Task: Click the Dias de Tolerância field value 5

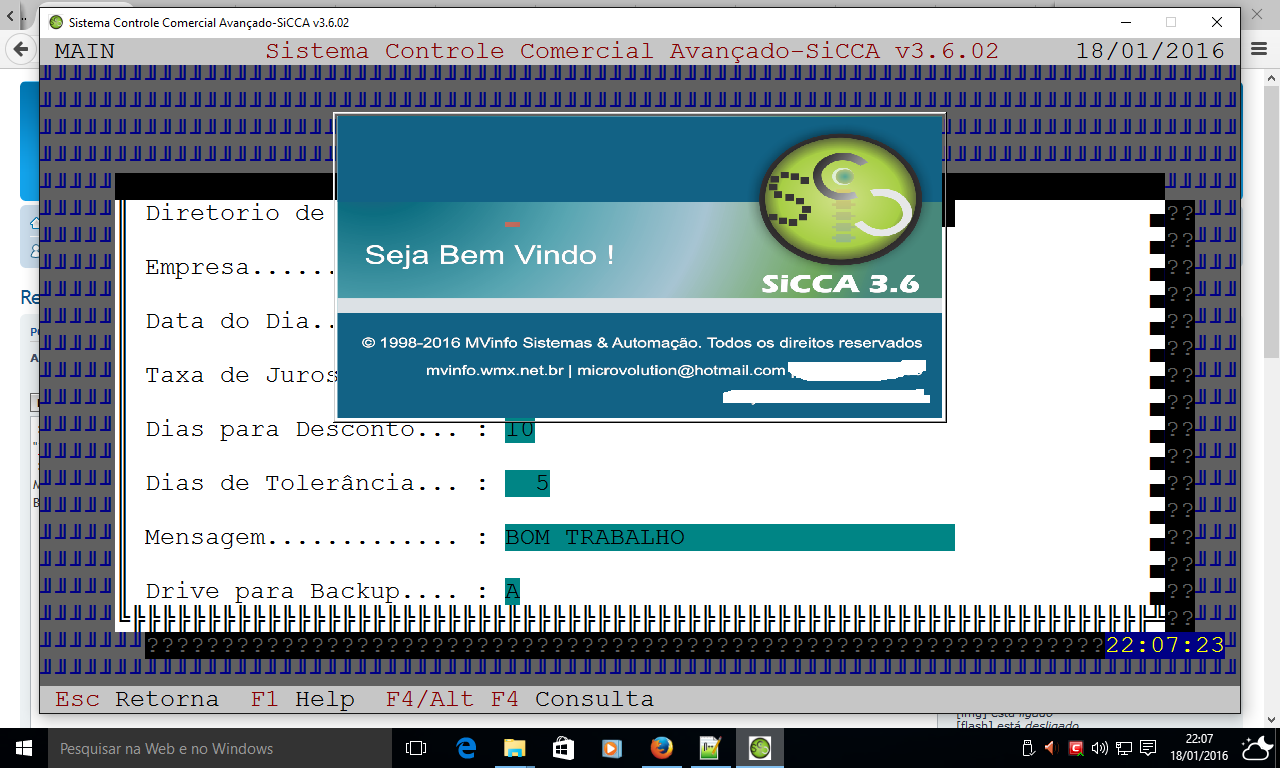Action: pyautogui.click(x=527, y=484)
